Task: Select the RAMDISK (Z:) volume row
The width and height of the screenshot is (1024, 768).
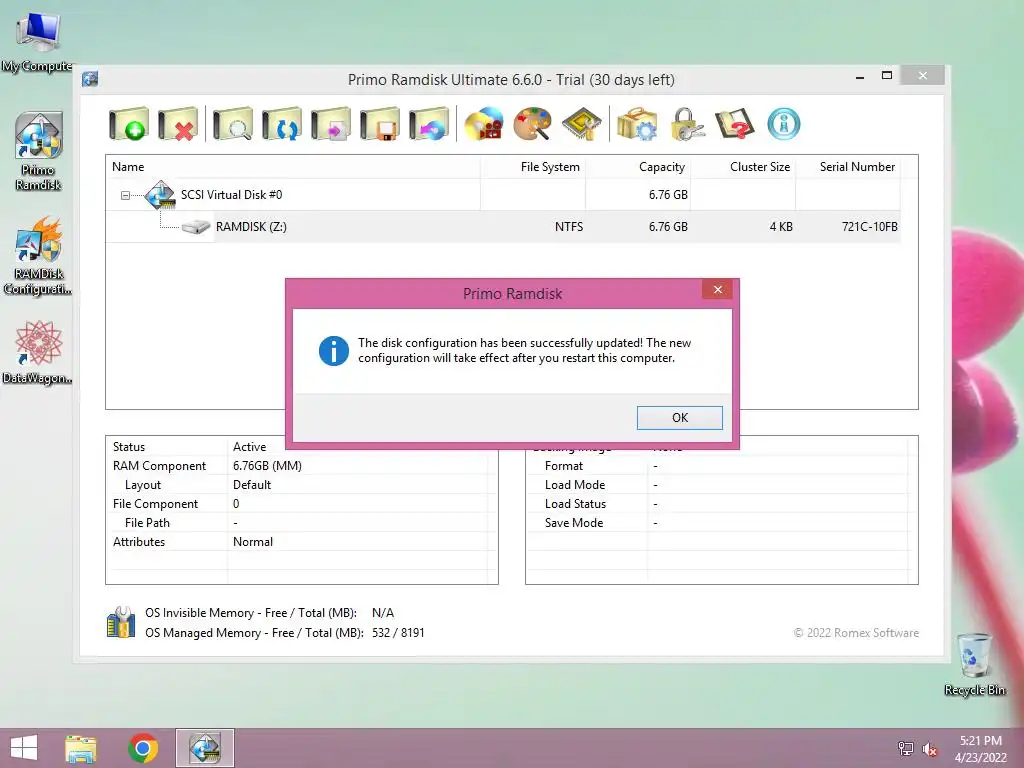Action: (x=503, y=227)
